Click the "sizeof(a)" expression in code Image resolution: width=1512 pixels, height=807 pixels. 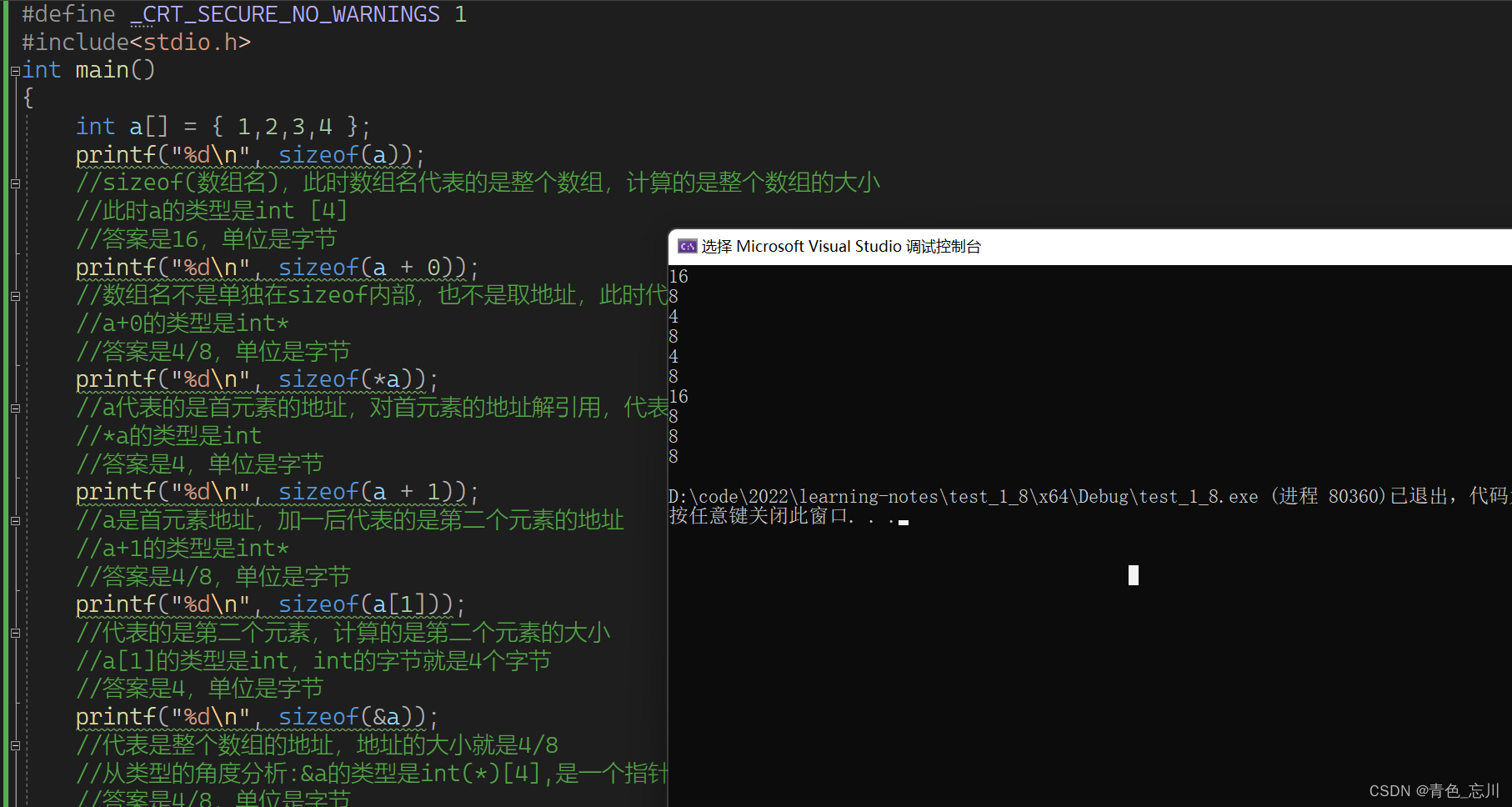pyautogui.click(x=345, y=155)
